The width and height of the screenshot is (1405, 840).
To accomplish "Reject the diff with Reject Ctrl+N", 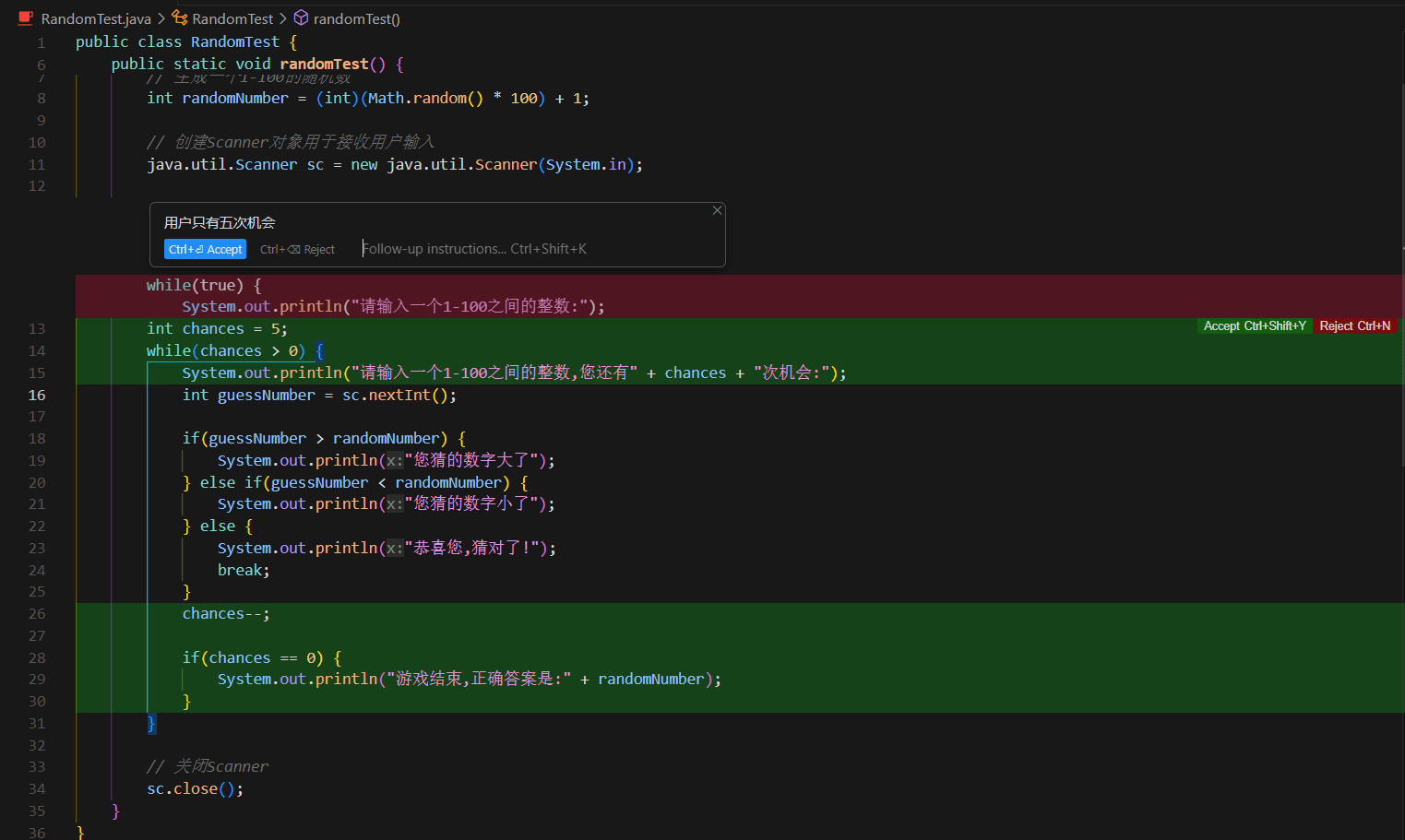I will point(1354,326).
